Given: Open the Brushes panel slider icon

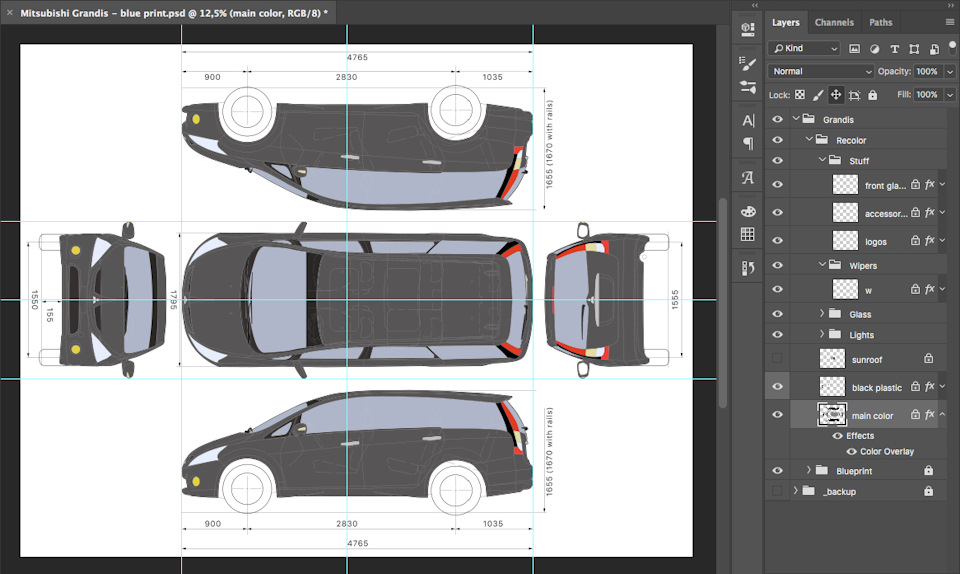Looking at the screenshot, I should coord(748,87).
